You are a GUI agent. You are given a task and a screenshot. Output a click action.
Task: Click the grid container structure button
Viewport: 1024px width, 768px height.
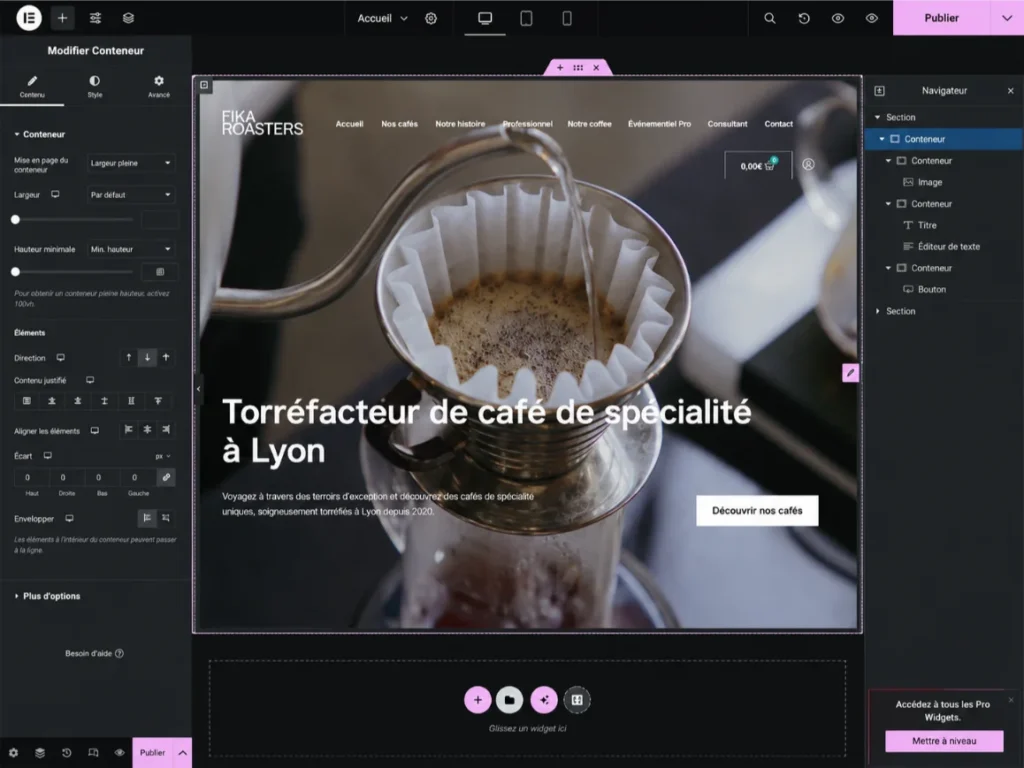point(577,699)
